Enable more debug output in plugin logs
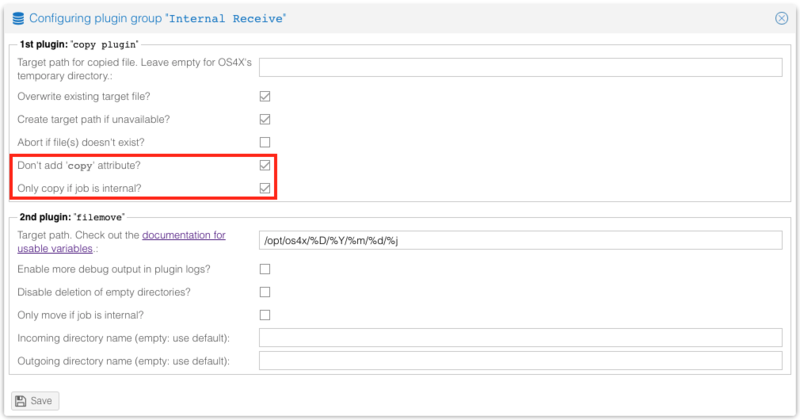Viewport: 800px width, 420px height. pyautogui.click(x=265, y=269)
